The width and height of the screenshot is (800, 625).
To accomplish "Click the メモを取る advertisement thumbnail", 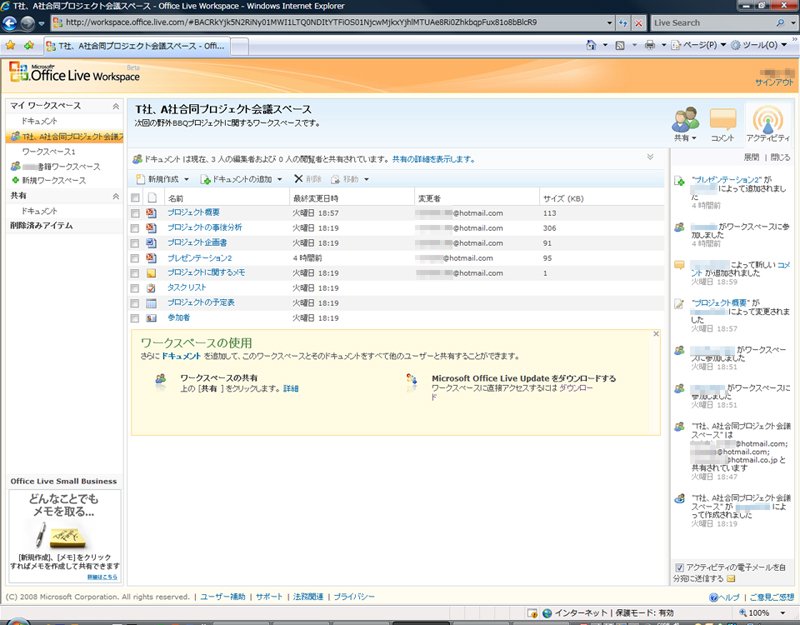I will [64, 536].
